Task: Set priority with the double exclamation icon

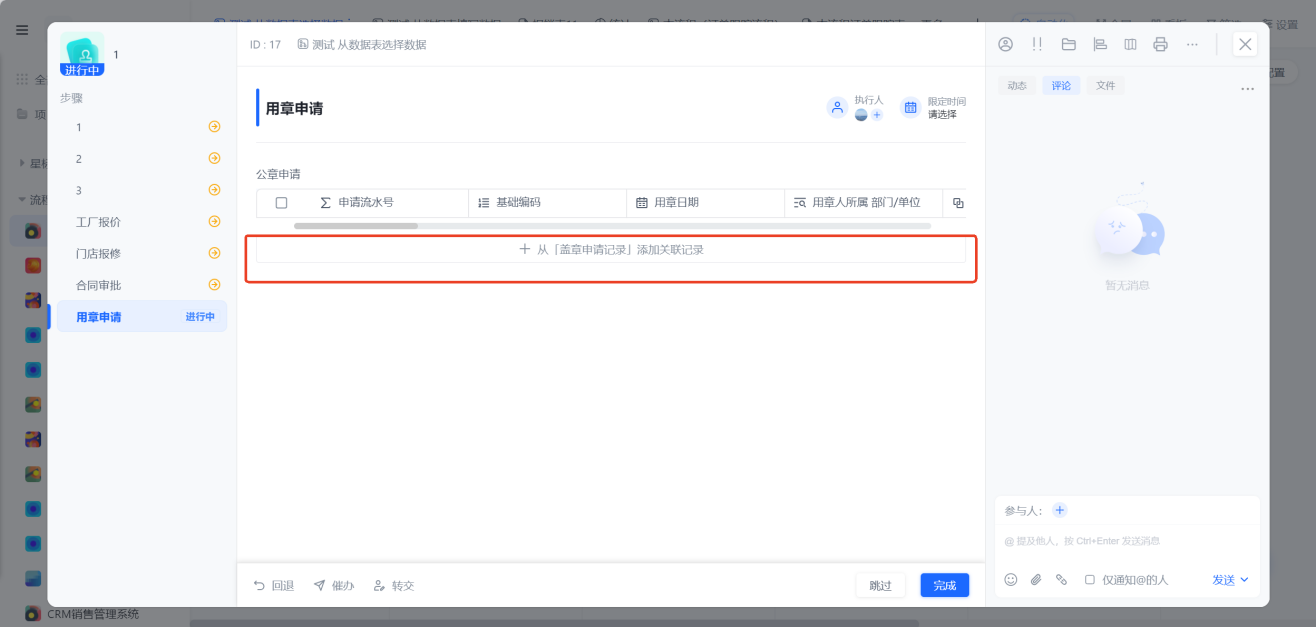Action: point(1037,44)
